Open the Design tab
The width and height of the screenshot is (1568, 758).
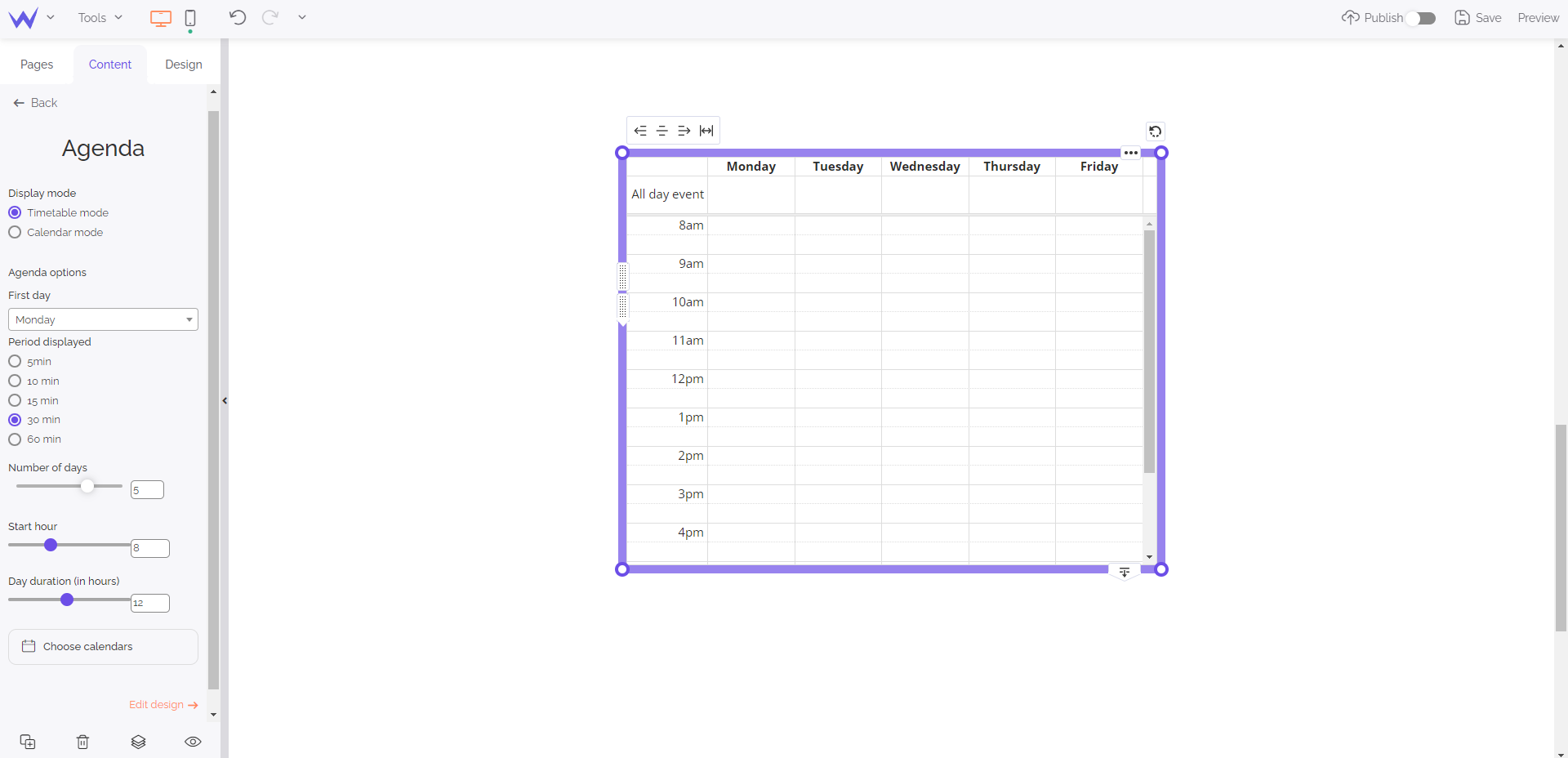pyautogui.click(x=184, y=65)
